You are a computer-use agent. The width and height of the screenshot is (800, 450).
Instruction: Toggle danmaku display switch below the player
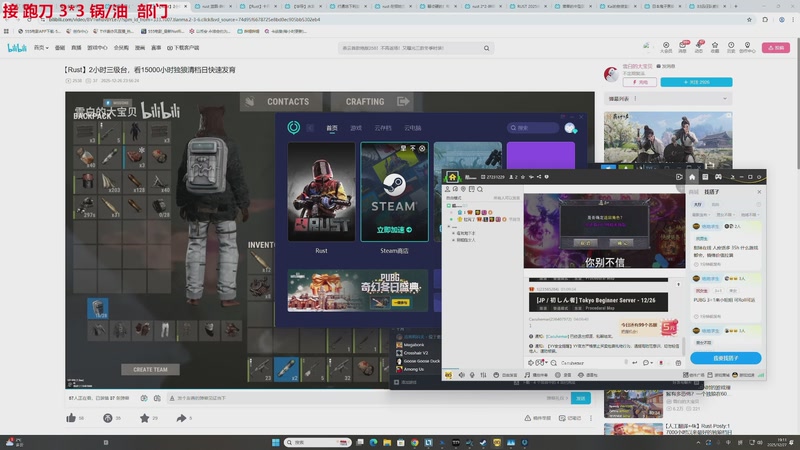tap(144, 398)
